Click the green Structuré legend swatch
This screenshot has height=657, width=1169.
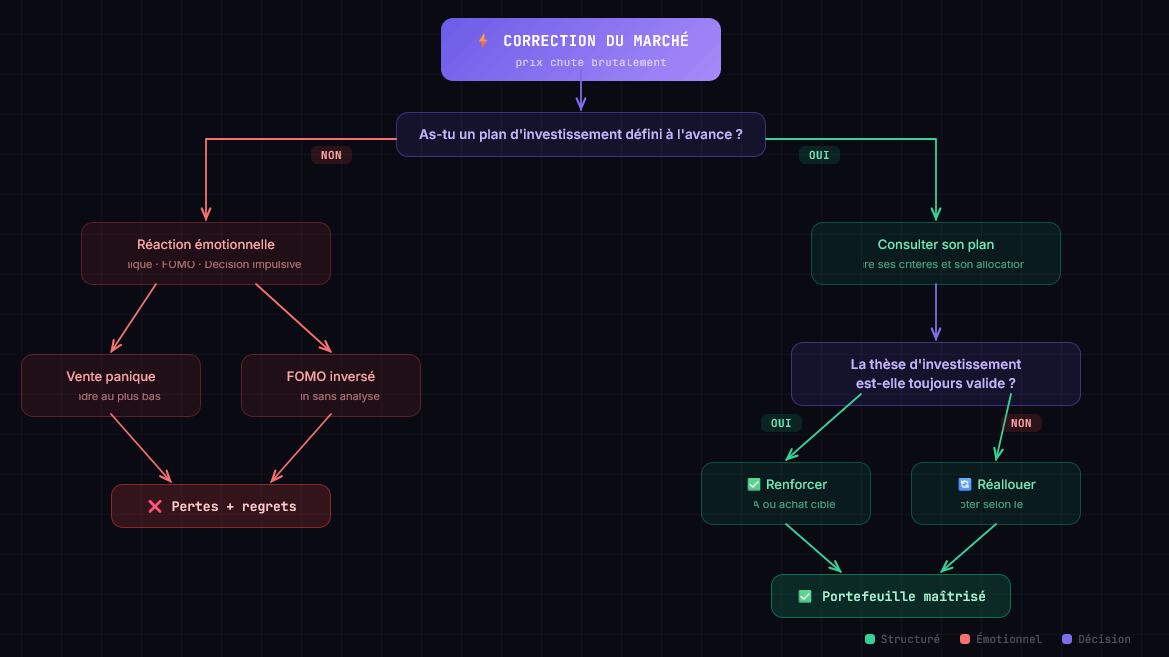tap(870, 639)
